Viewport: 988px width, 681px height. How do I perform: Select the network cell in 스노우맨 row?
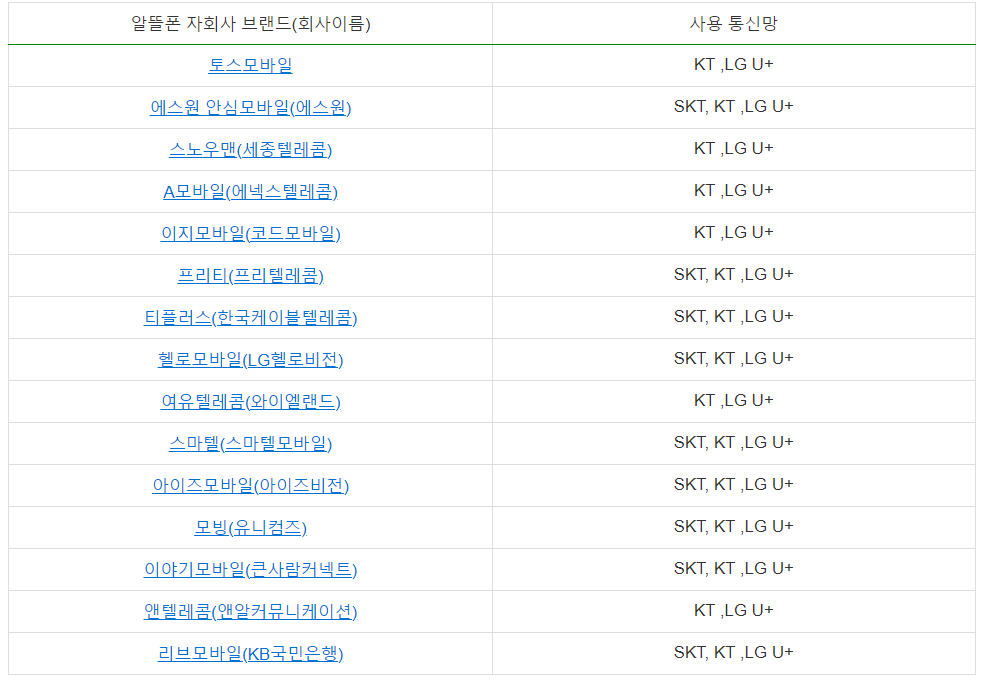point(733,149)
